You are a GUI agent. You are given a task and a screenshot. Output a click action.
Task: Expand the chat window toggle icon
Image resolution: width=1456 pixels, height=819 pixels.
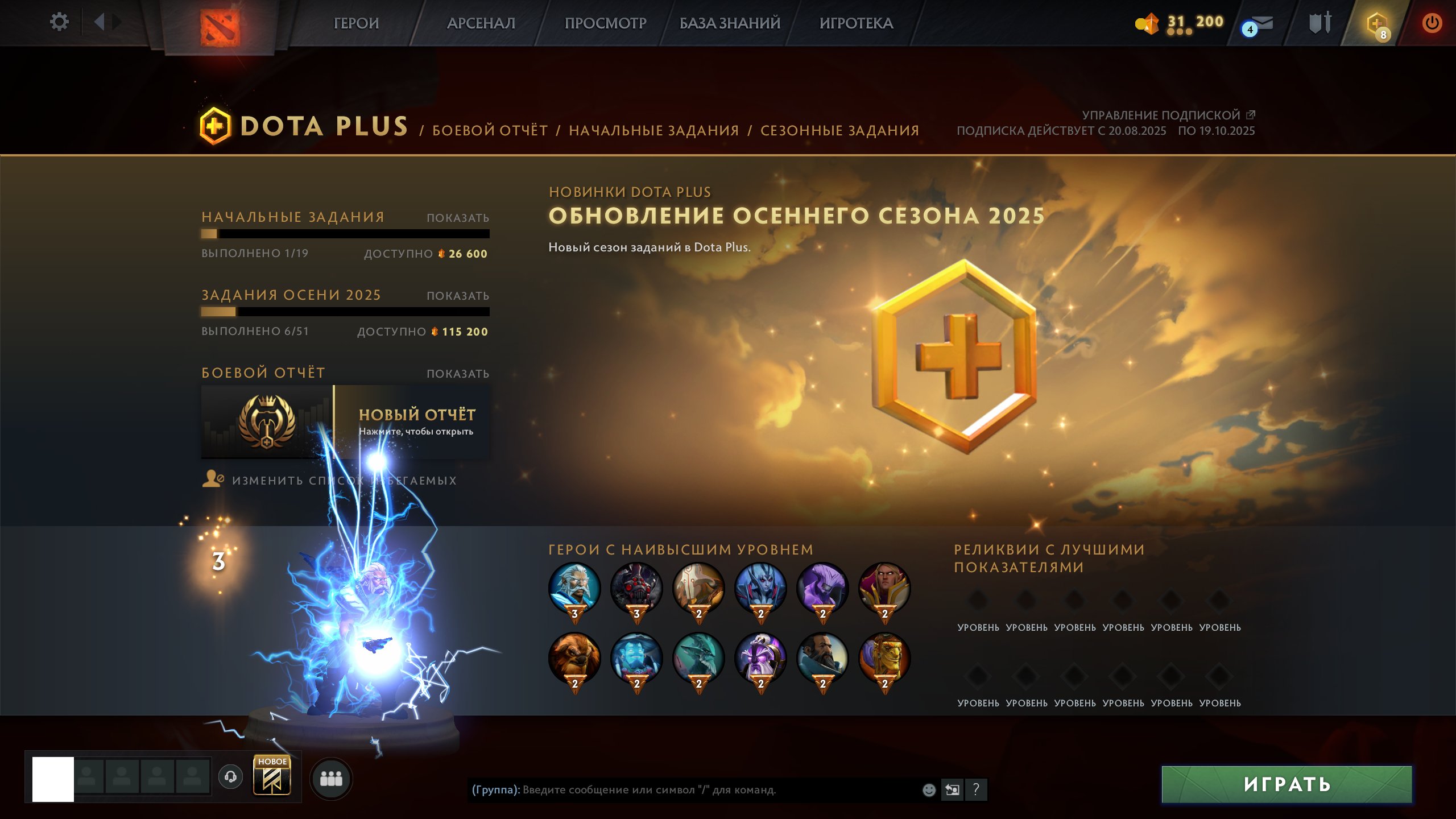pos(952,789)
